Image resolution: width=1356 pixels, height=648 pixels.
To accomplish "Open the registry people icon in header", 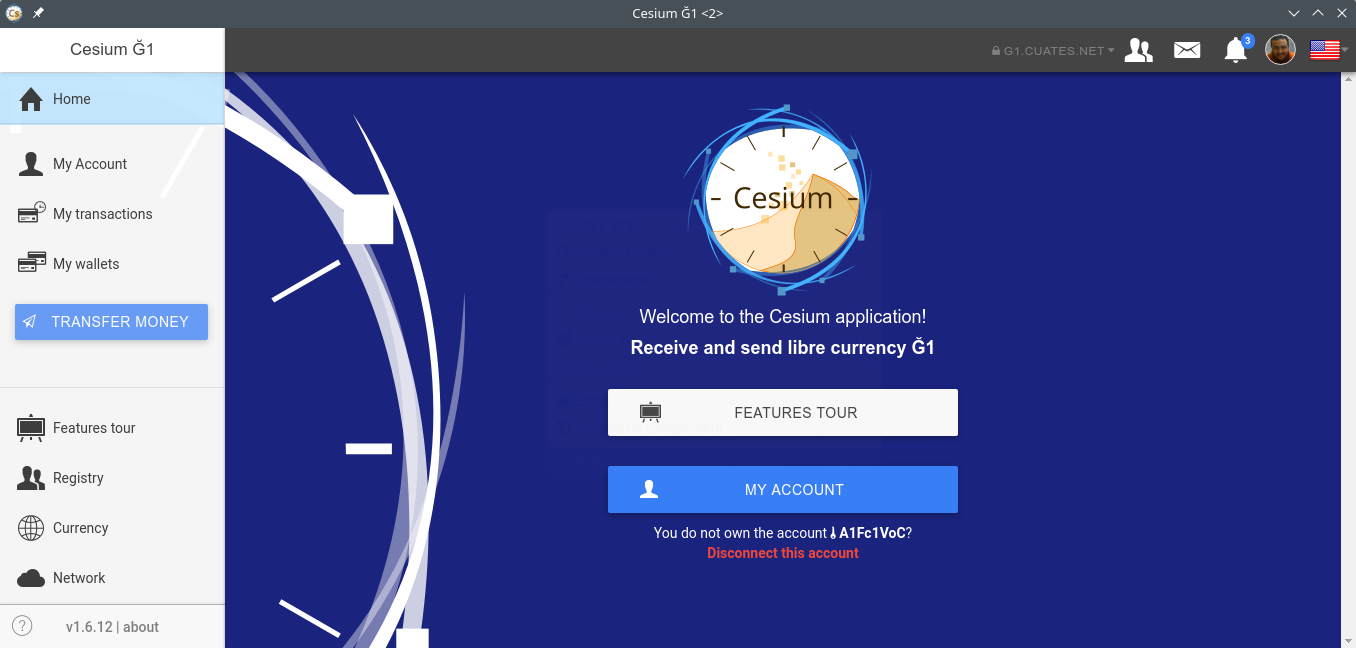I will (x=1139, y=50).
